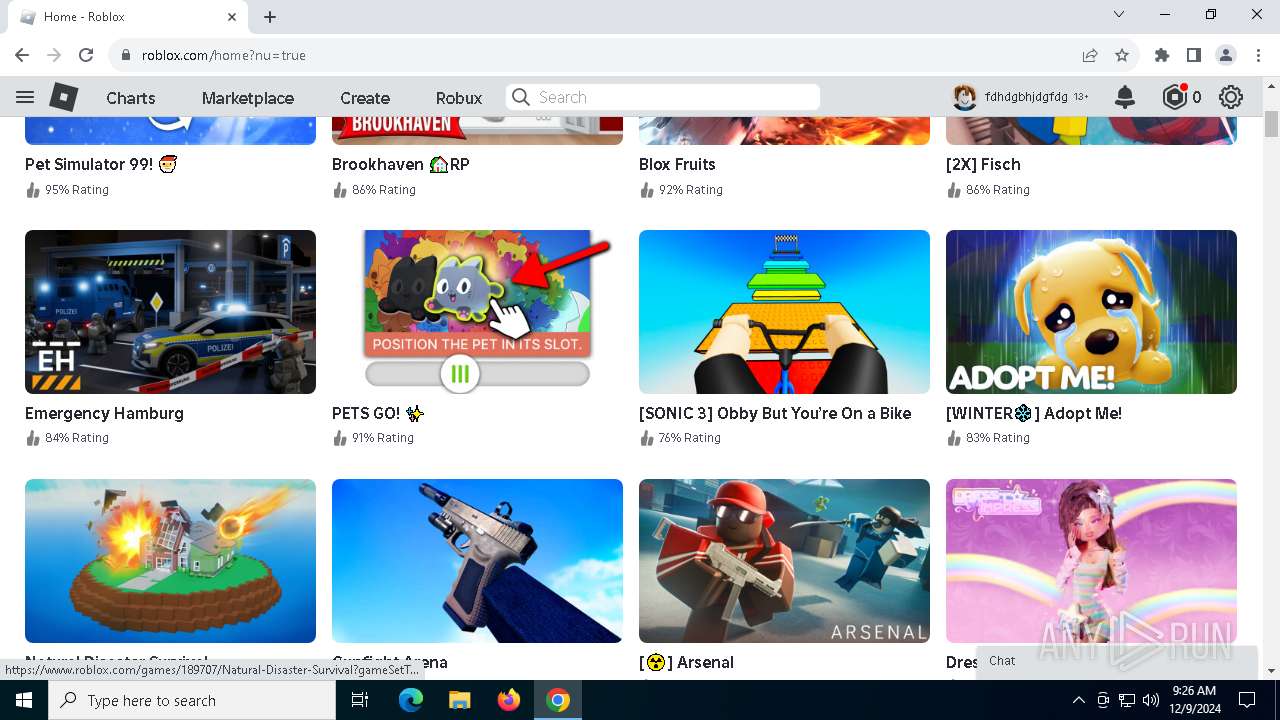
Task: Open [2X] Fisch title link
Action: [983, 164]
